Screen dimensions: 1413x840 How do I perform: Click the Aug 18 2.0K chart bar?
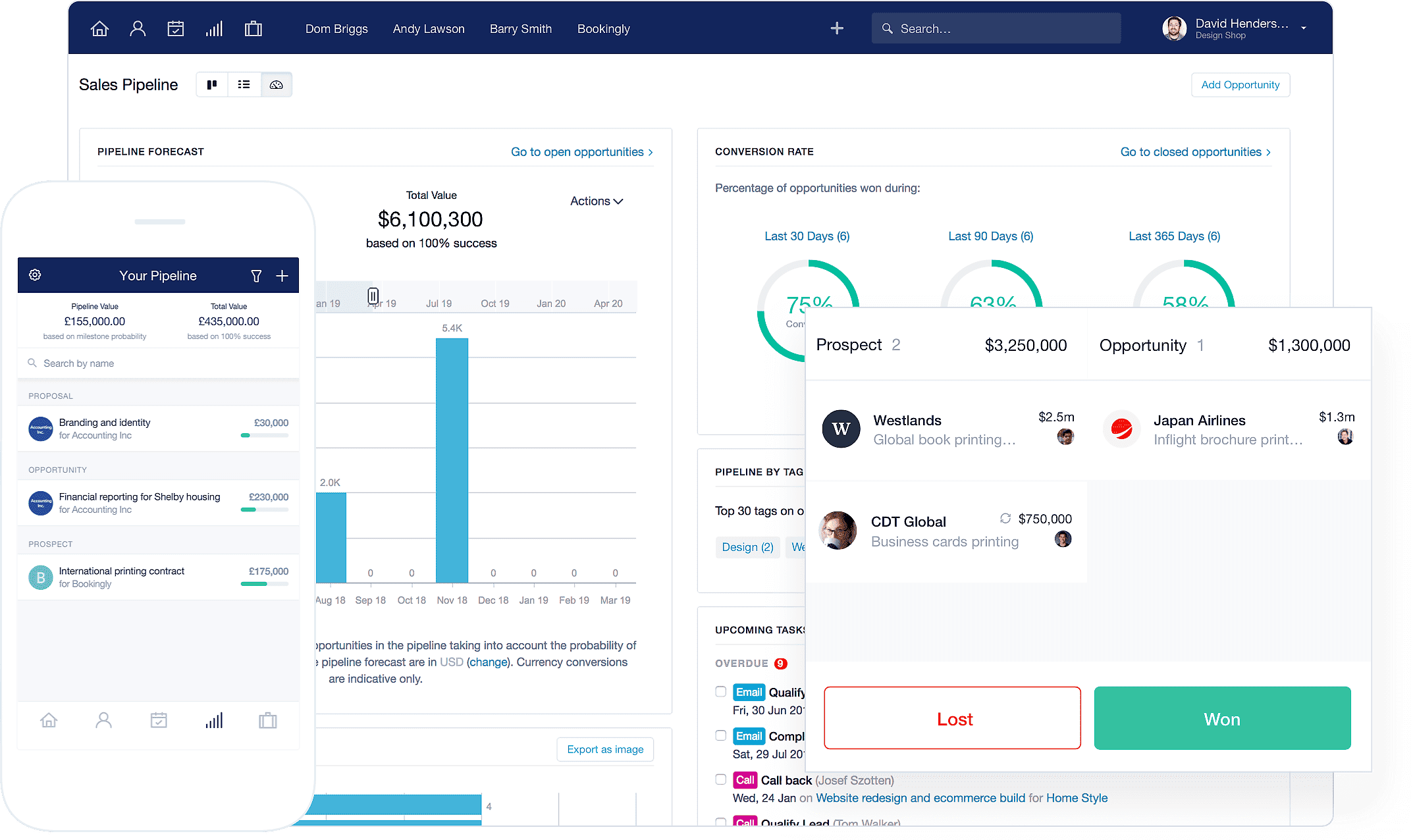click(331, 538)
